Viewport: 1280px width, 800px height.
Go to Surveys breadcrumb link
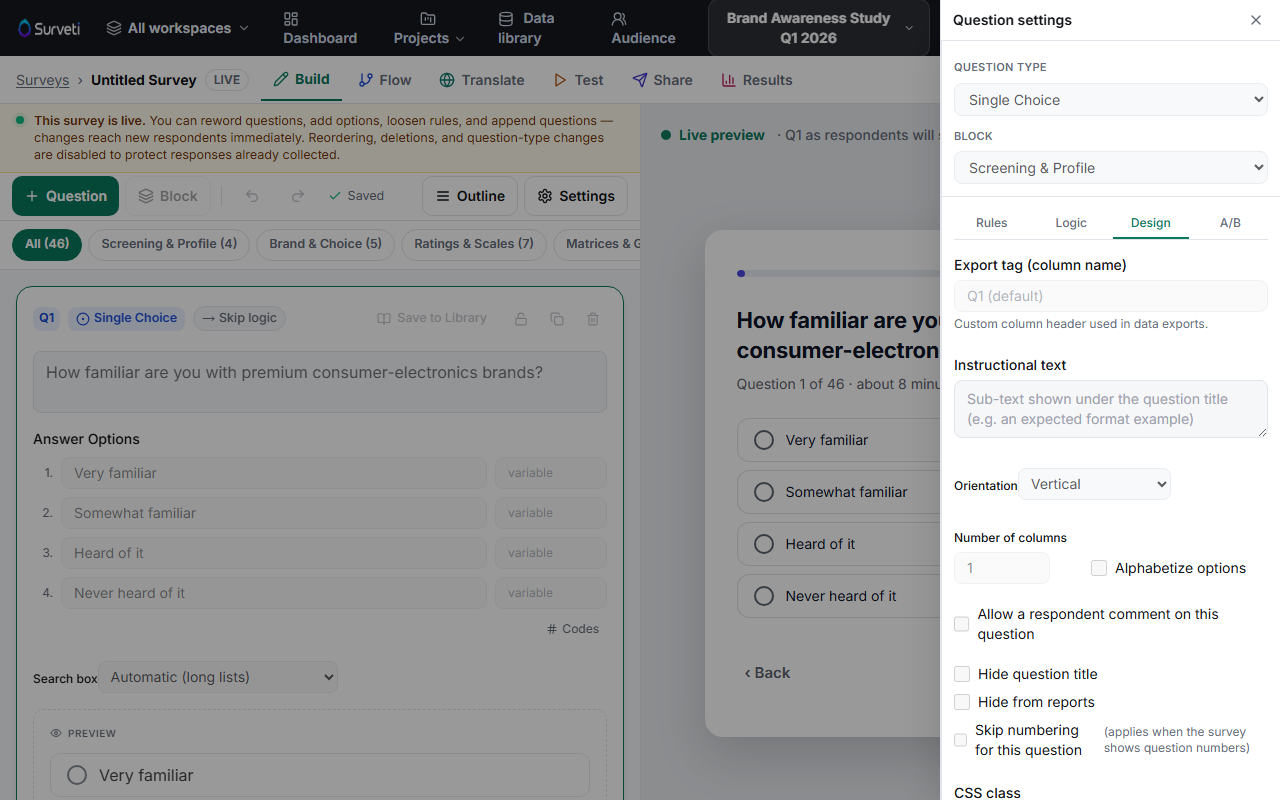click(x=43, y=80)
